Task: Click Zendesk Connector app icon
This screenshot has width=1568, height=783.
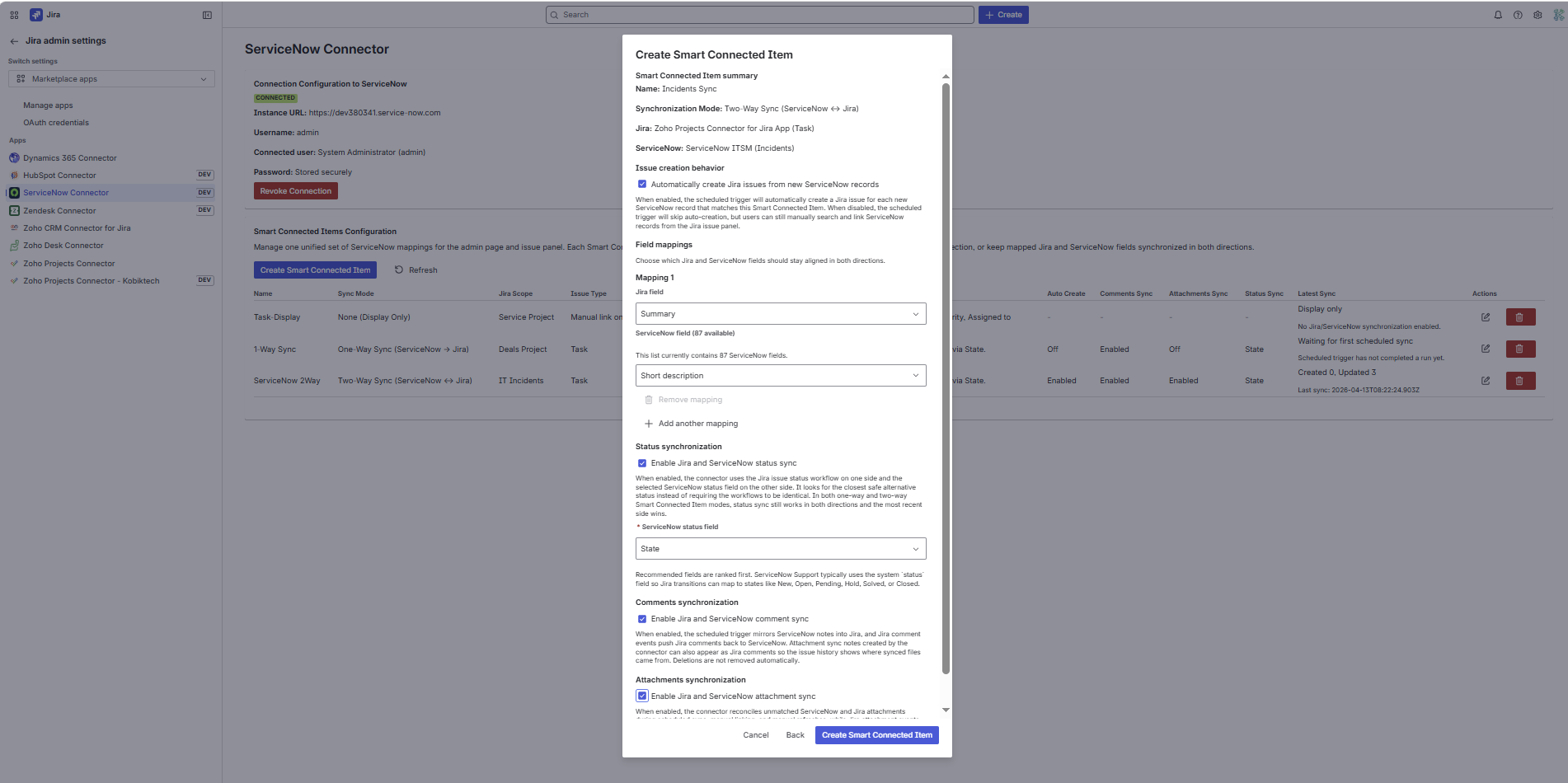Action: coord(14,211)
